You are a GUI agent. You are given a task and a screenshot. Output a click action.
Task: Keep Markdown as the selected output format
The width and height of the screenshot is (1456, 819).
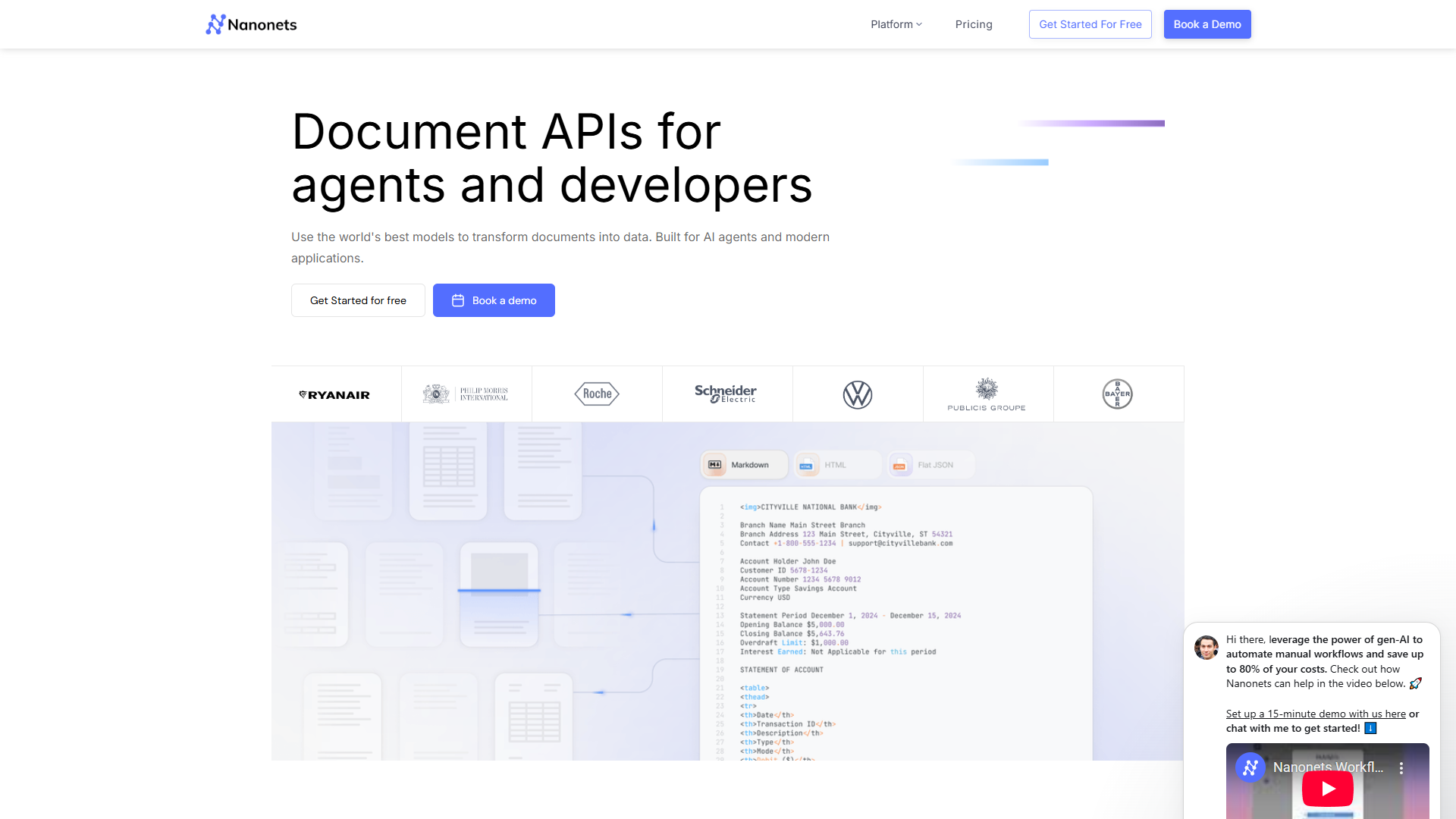tap(744, 465)
